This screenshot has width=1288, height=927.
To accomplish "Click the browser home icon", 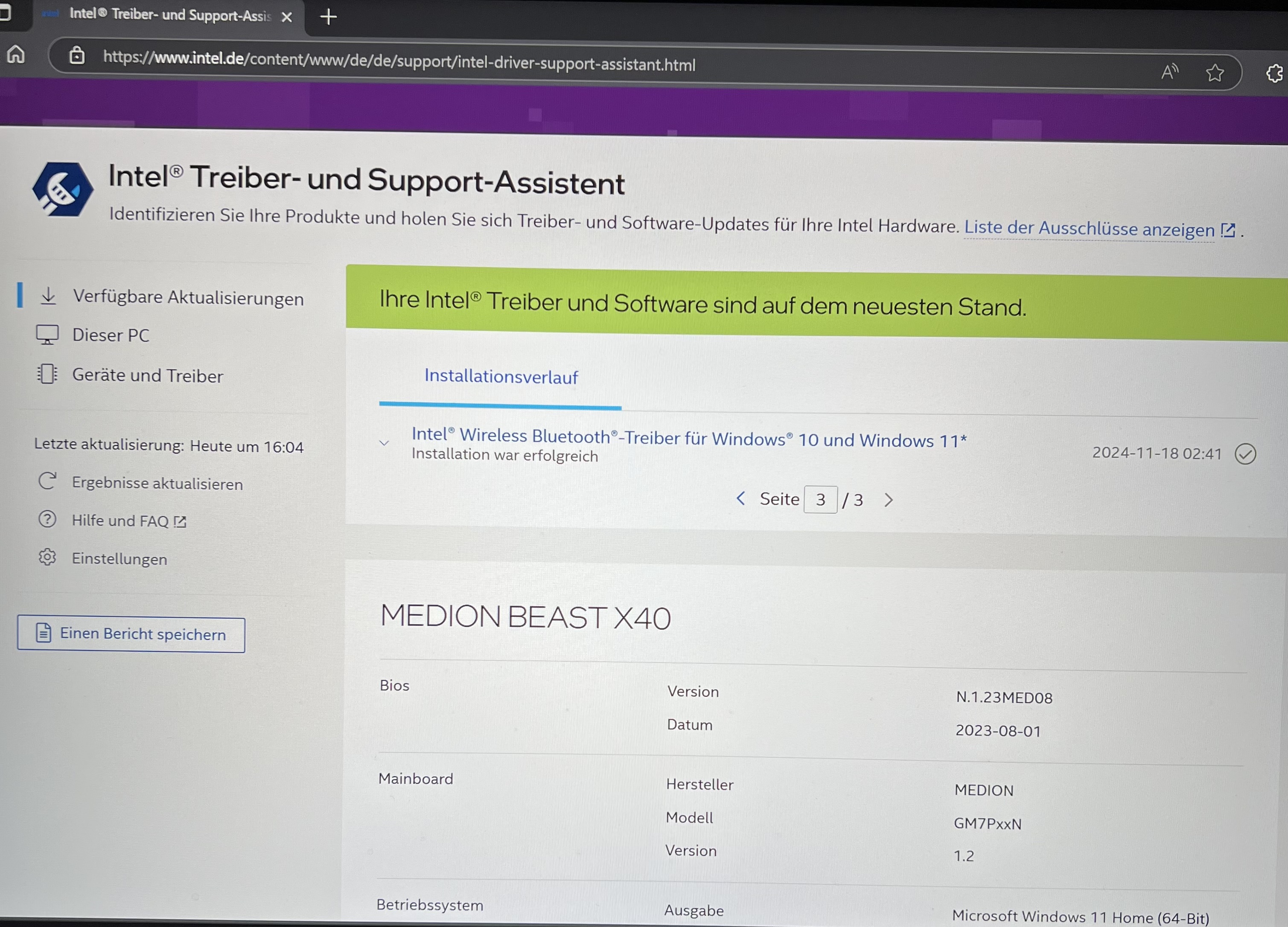I will 16,55.
